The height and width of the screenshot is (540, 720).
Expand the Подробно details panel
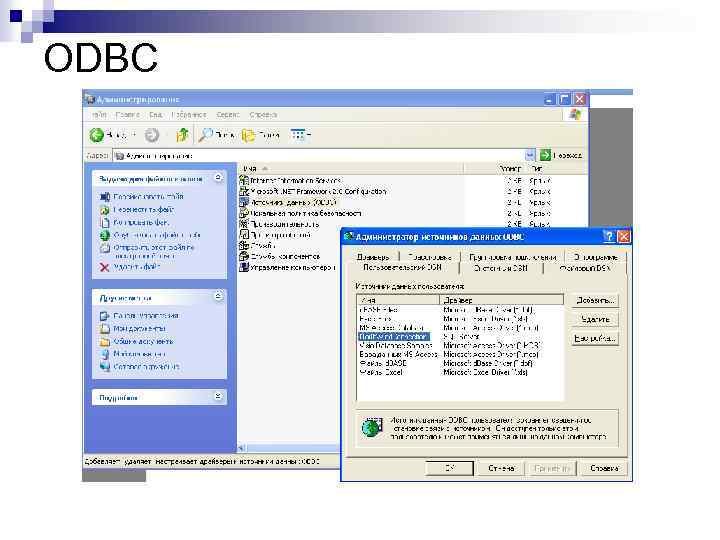(218, 396)
